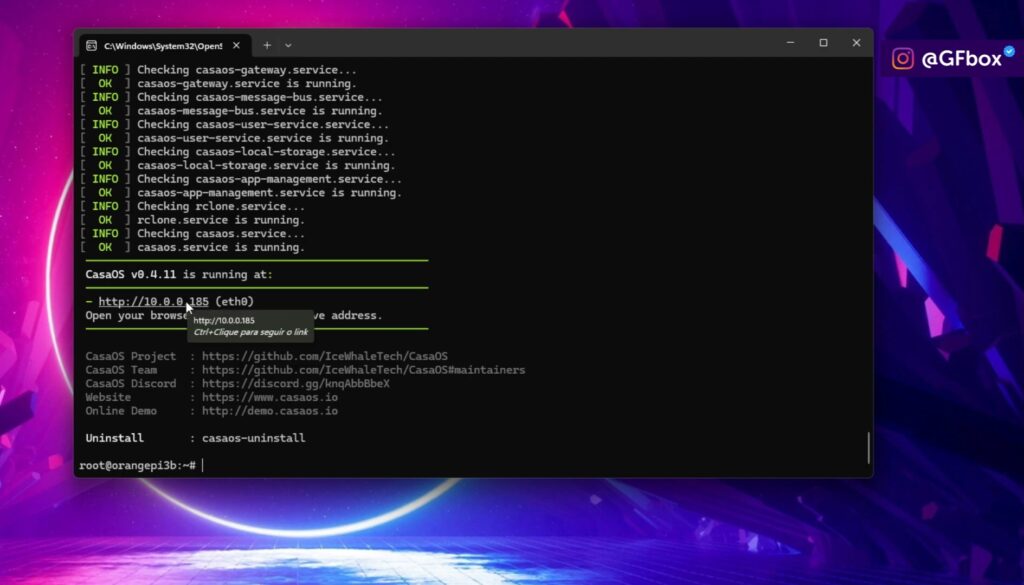Screen dimensions: 1024x585
Task: Click 'Checking casaos-gateway.service...' line
Action: 247,70
